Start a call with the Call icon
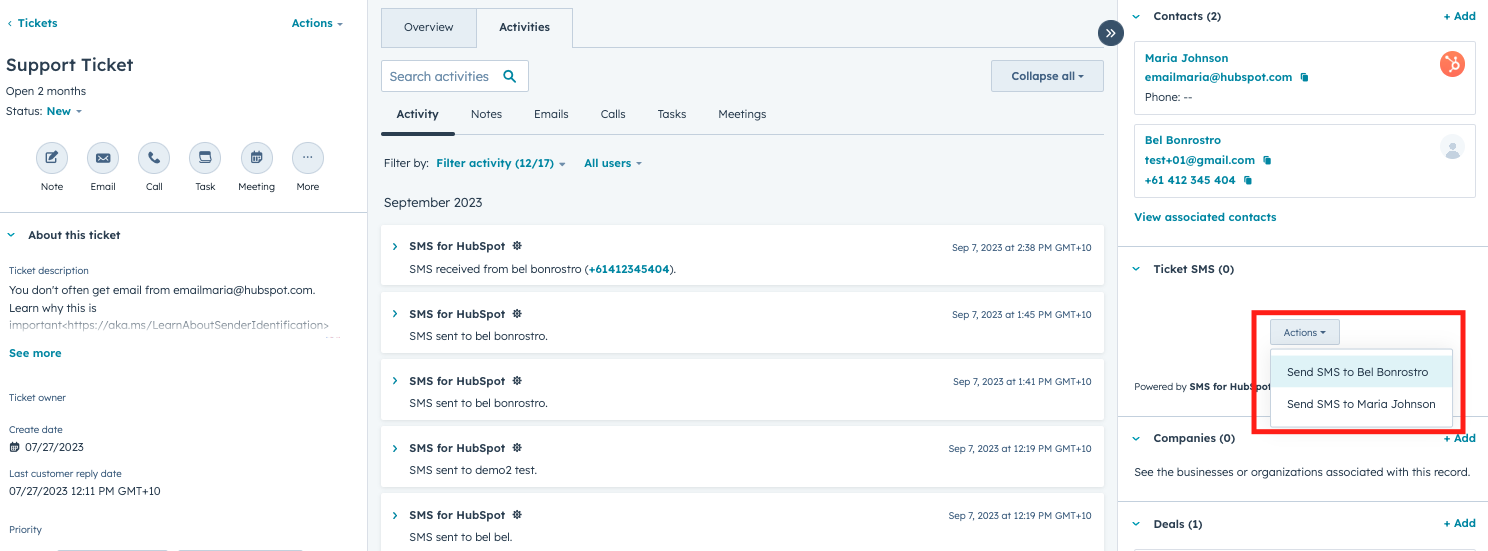1488x551 pixels. point(154,158)
